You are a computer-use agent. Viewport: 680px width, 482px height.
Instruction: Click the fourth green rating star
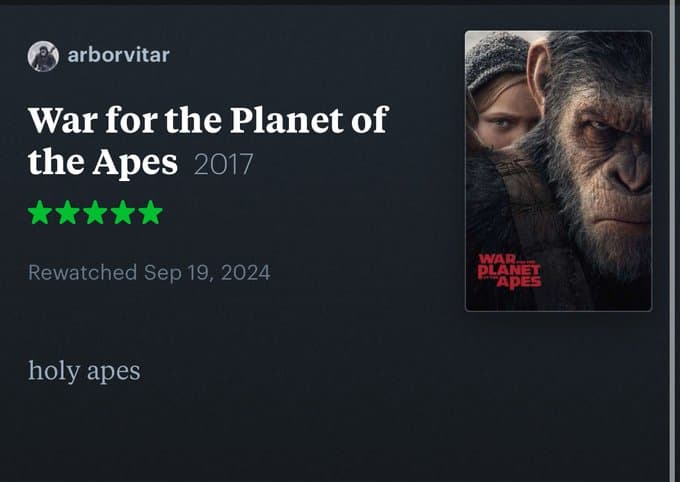(122, 212)
